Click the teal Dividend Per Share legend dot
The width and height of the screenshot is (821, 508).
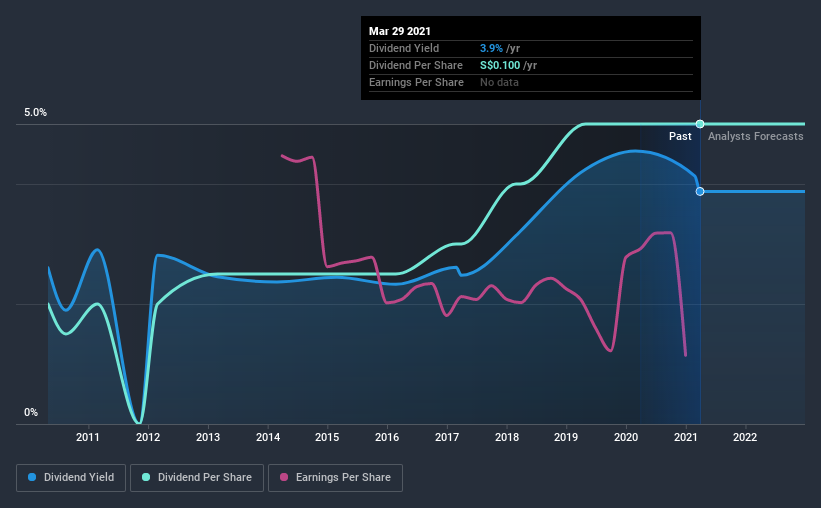(x=146, y=477)
